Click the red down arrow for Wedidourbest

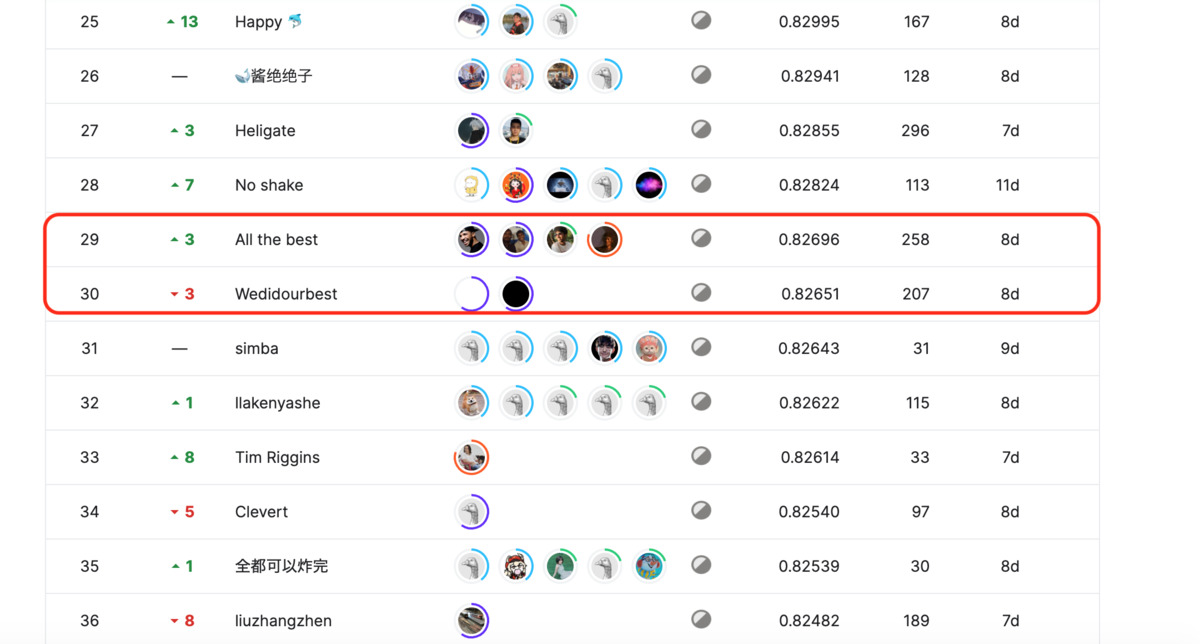pyautogui.click(x=175, y=294)
